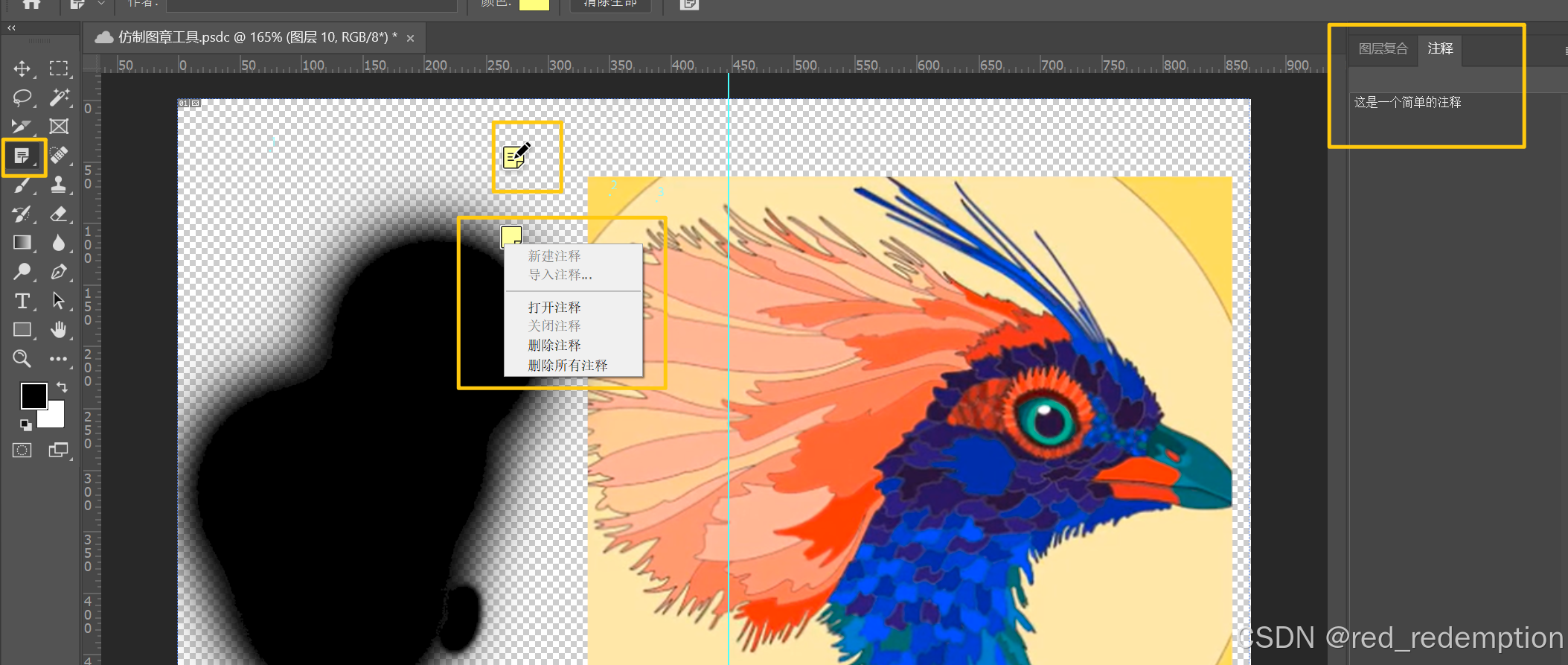Reset default foreground and background colors
This screenshot has width=1568, height=665.
pyautogui.click(x=25, y=425)
